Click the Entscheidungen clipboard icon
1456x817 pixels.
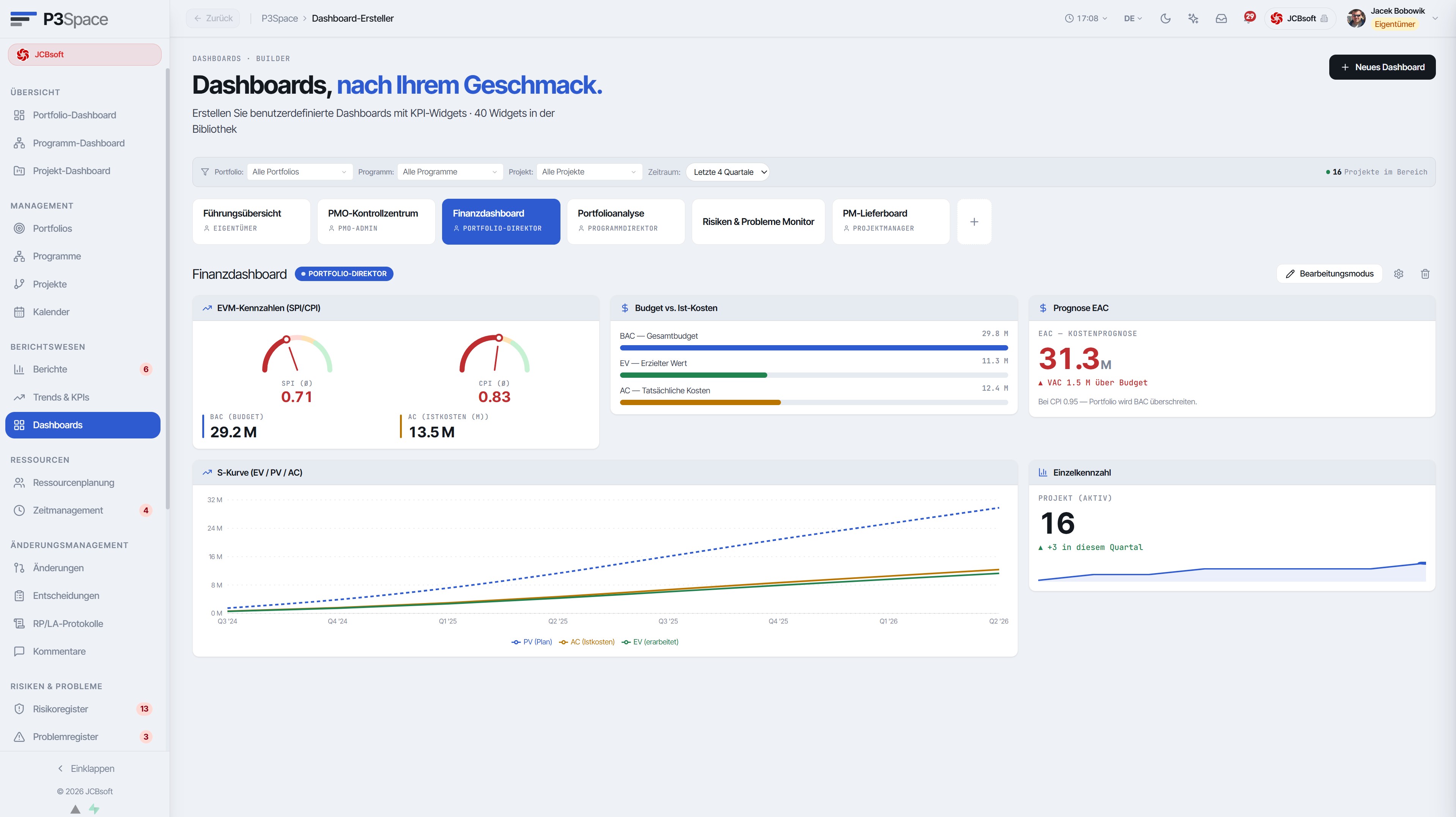coord(19,595)
